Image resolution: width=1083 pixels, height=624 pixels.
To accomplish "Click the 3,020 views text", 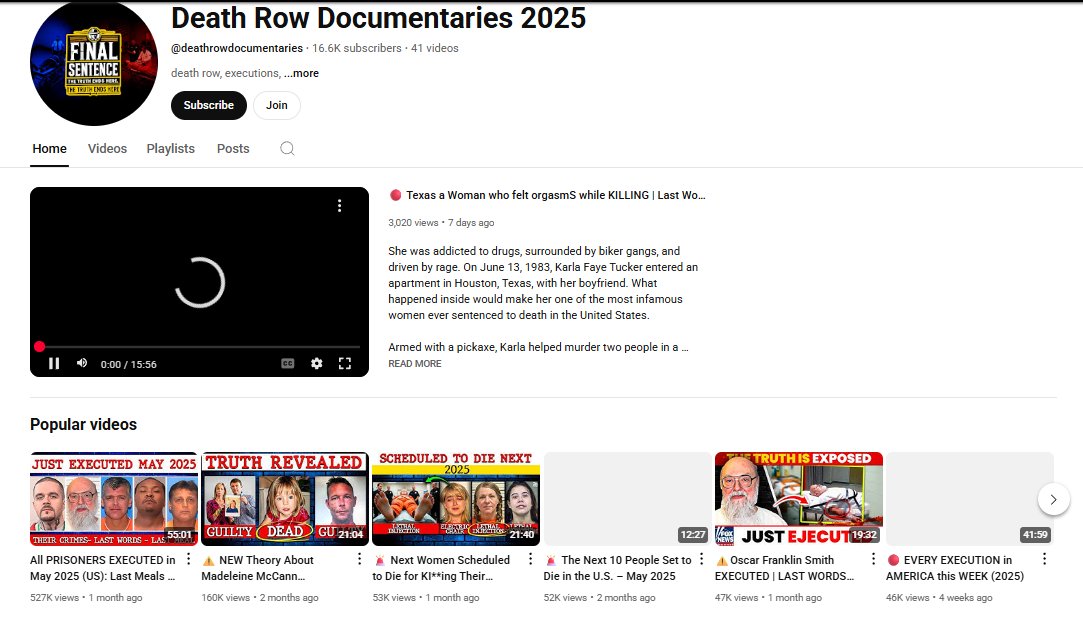I will tap(413, 223).
